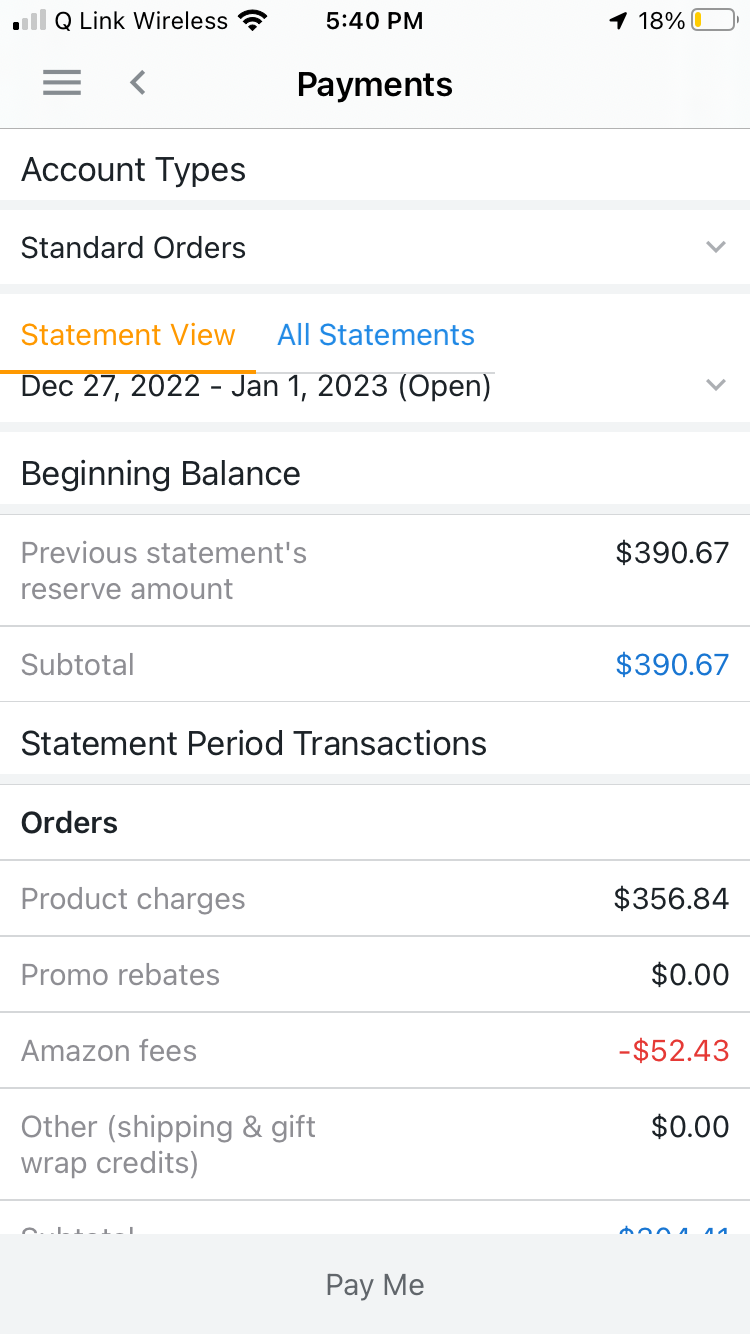This screenshot has width=750, height=1334.
Task: Switch to the All Statements tab
Action: [376, 335]
